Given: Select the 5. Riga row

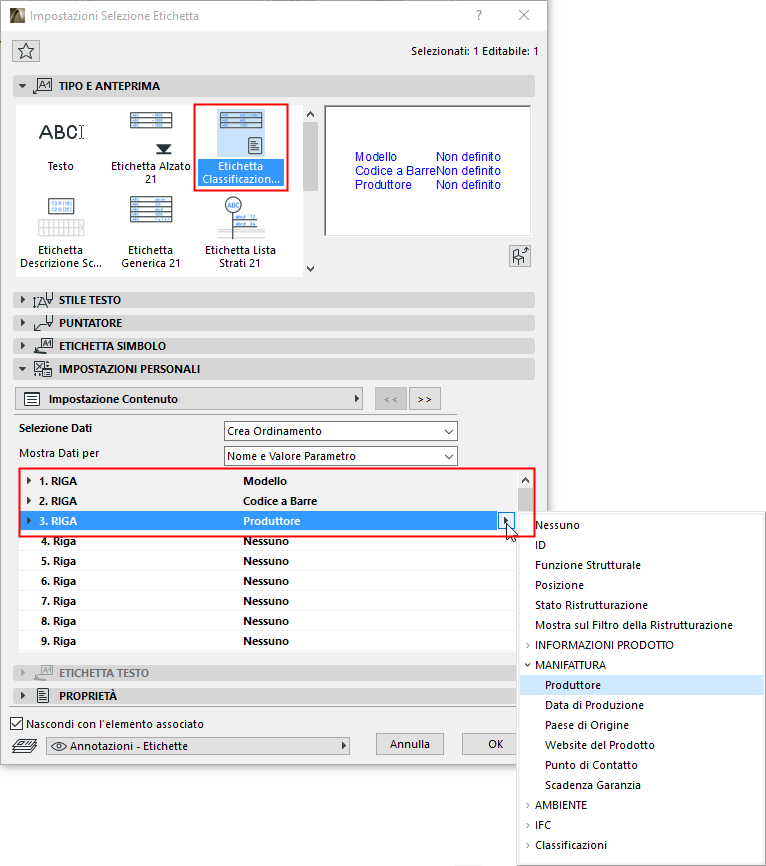Looking at the screenshot, I should point(267,561).
